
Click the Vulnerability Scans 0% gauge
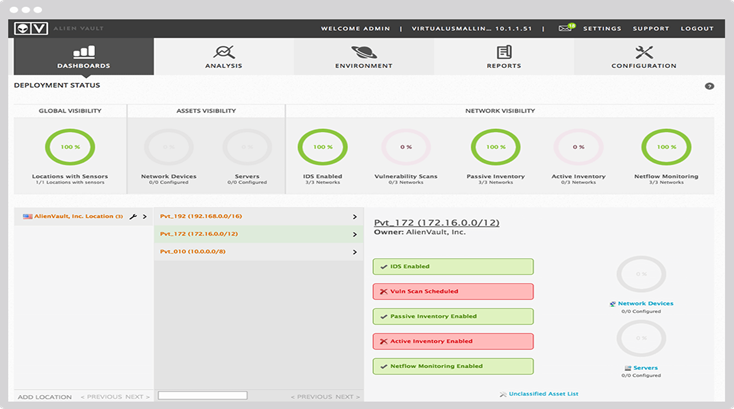pos(406,147)
